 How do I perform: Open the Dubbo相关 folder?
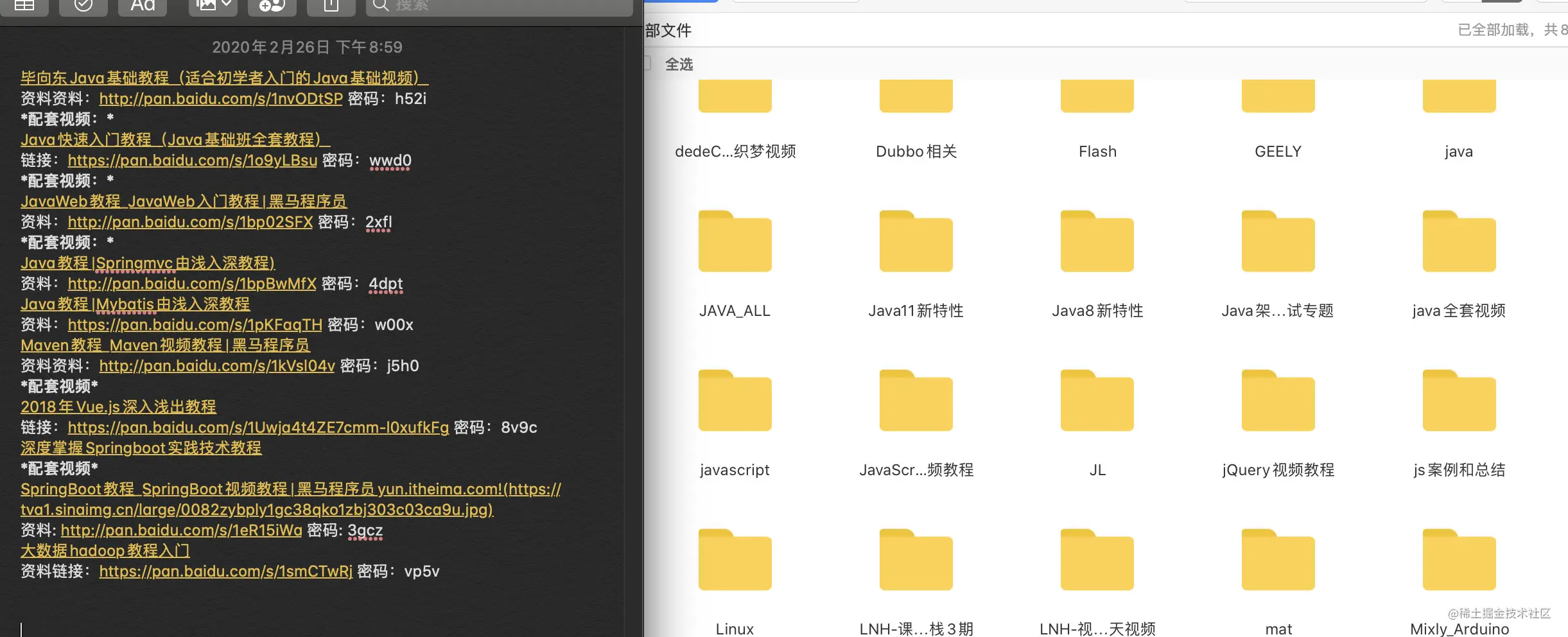916,120
